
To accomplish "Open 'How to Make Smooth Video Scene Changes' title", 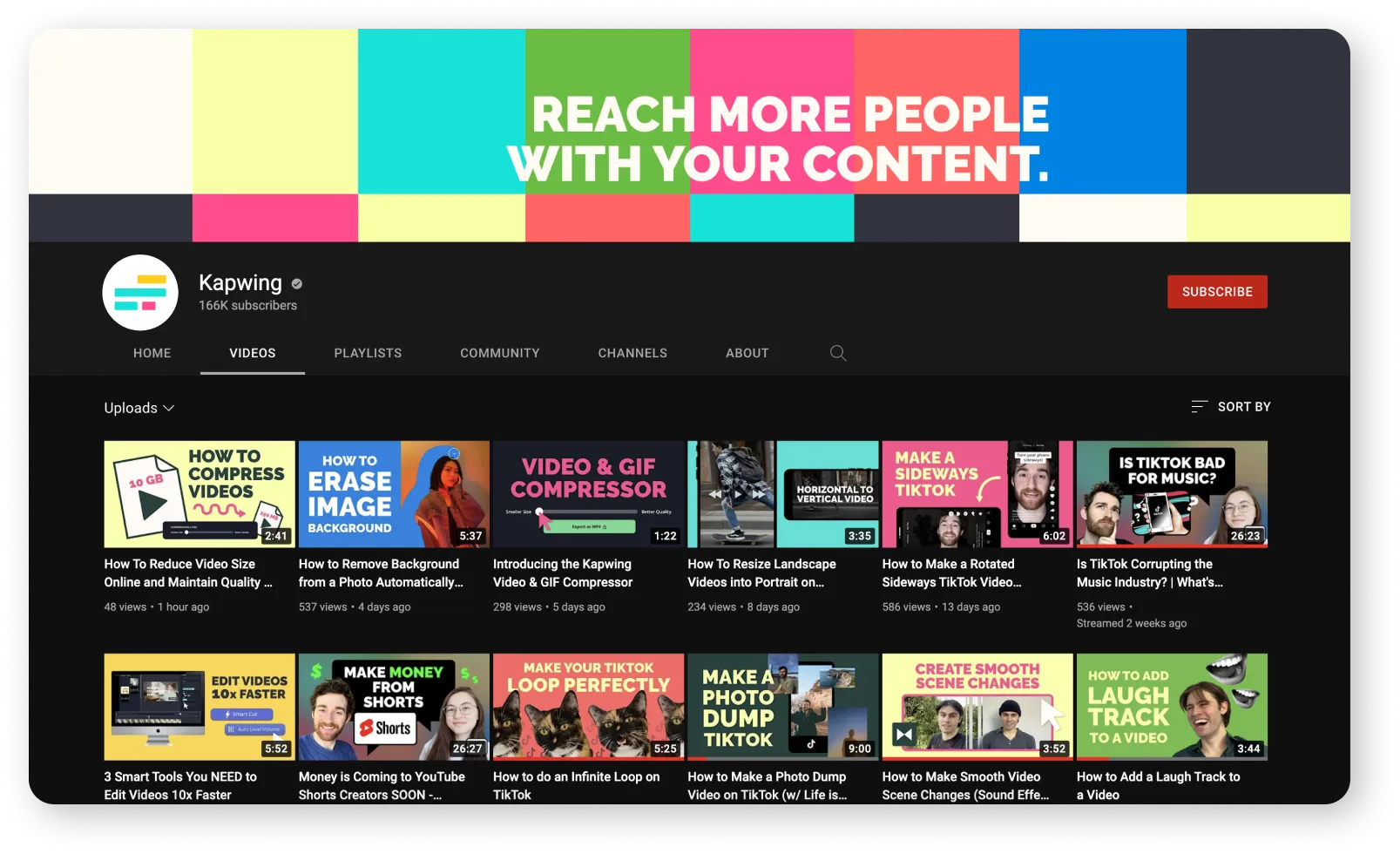I will coord(965,786).
